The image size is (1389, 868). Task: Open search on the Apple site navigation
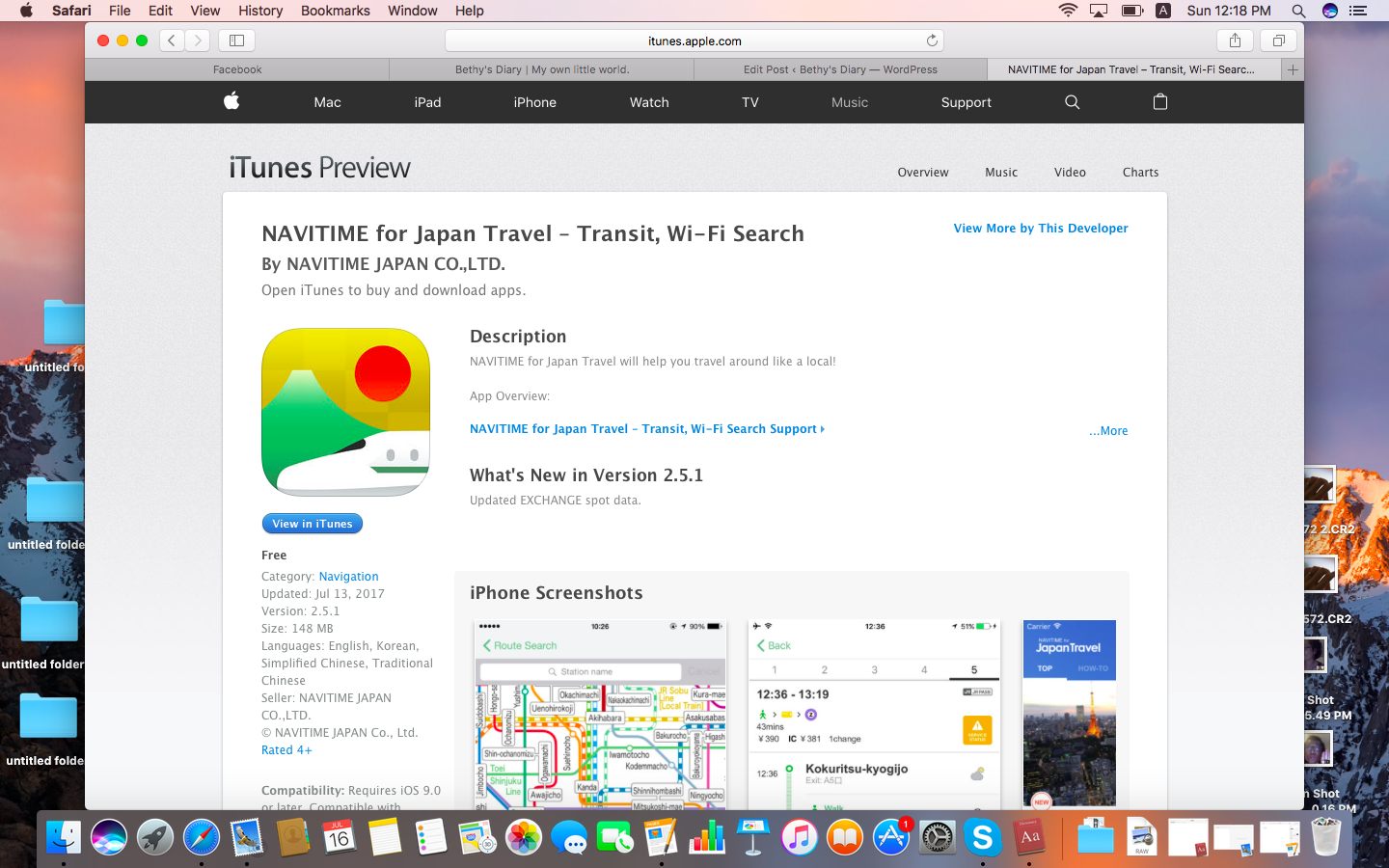1072,102
